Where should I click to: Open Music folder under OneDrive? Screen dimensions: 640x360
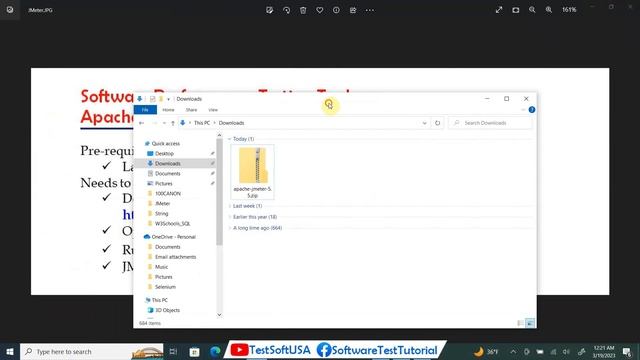click(x=161, y=267)
